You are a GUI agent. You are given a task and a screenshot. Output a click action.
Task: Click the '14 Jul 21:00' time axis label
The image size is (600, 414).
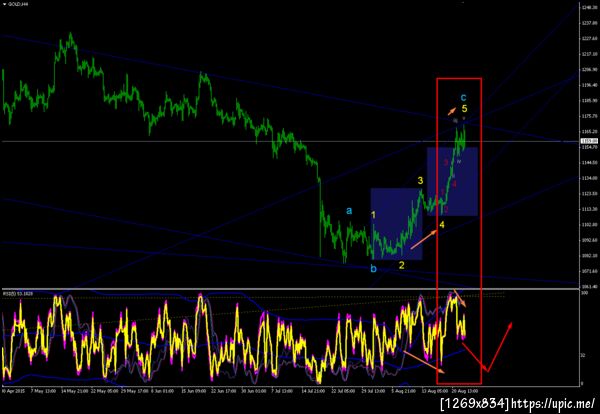(313, 391)
